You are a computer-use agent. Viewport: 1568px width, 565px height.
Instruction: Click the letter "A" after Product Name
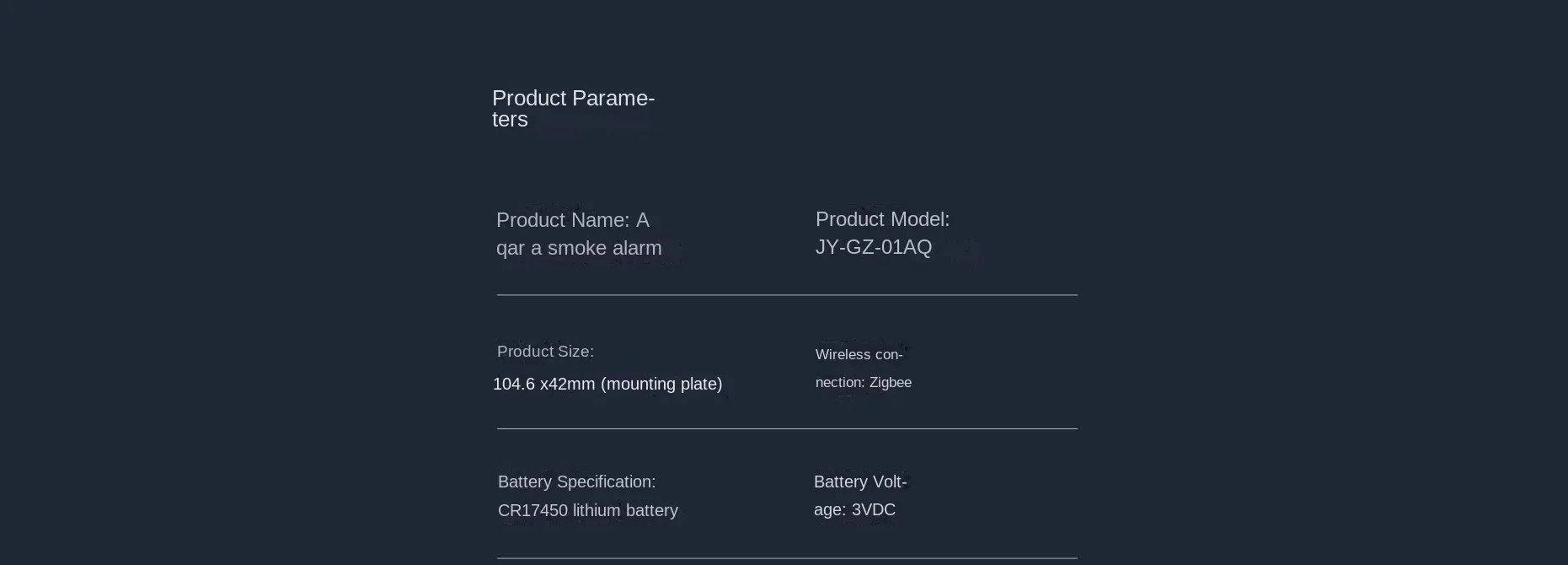click(x=643, y=220)
